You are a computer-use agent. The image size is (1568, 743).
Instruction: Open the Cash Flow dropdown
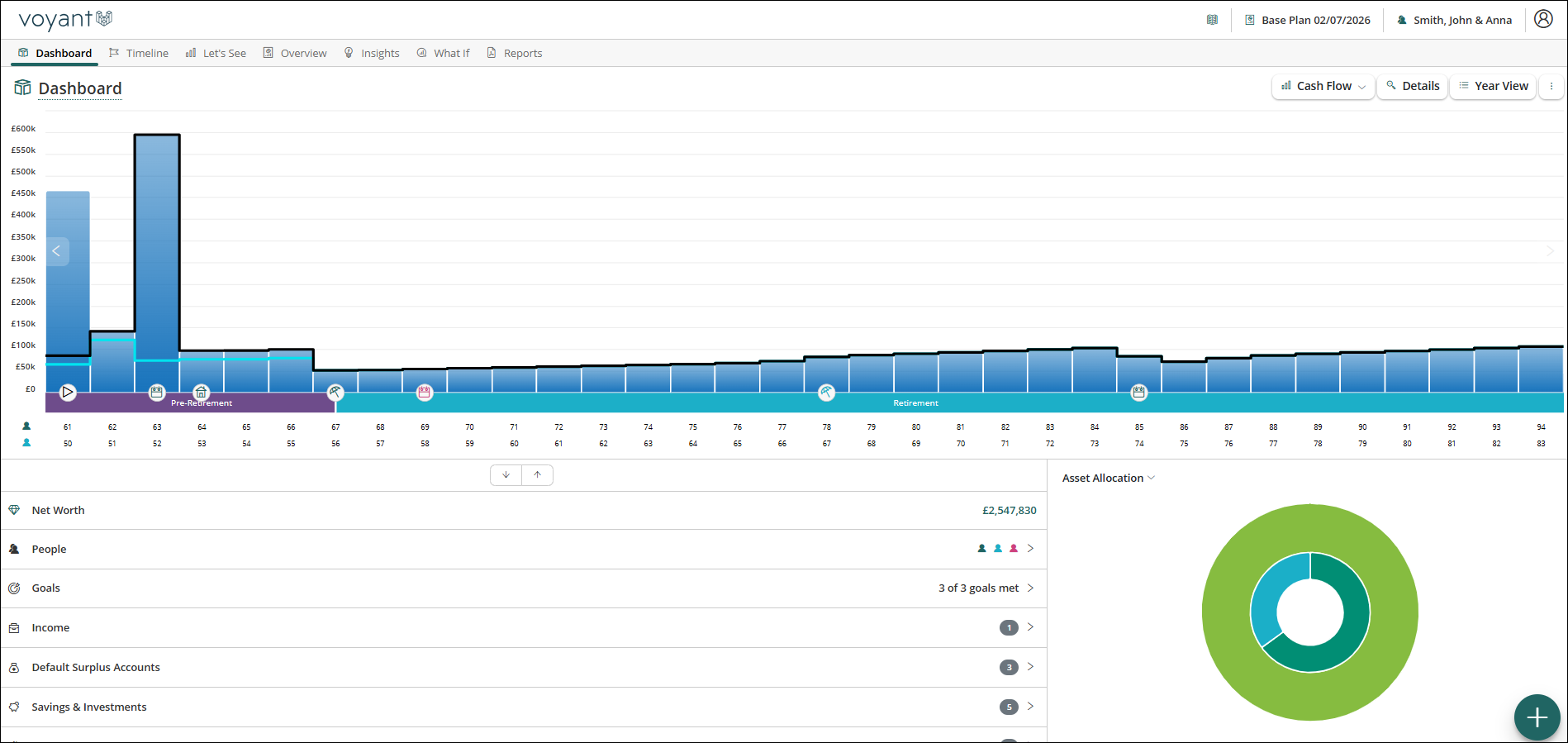(x=1323, y=86)
